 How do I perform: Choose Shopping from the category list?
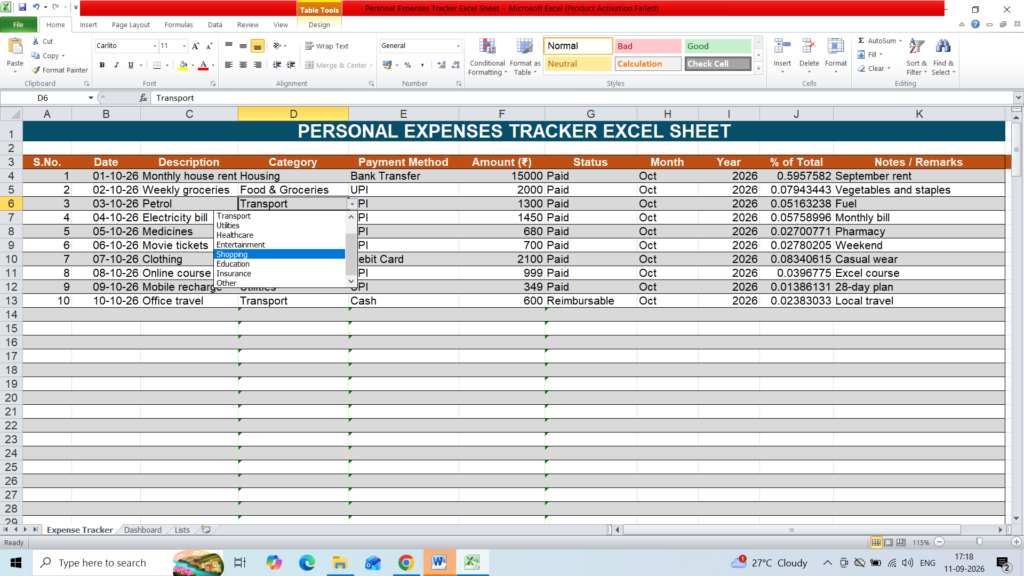(x=280, y=254)
